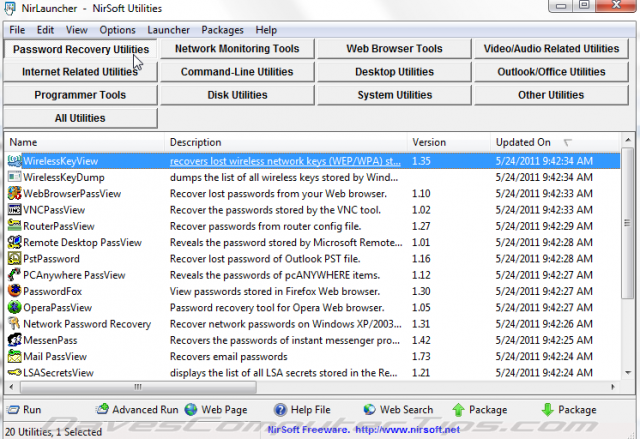Open the Packages menu
The width and height of the screenshot is (640, 439).
pyautogui.click(x=222, y=30)
